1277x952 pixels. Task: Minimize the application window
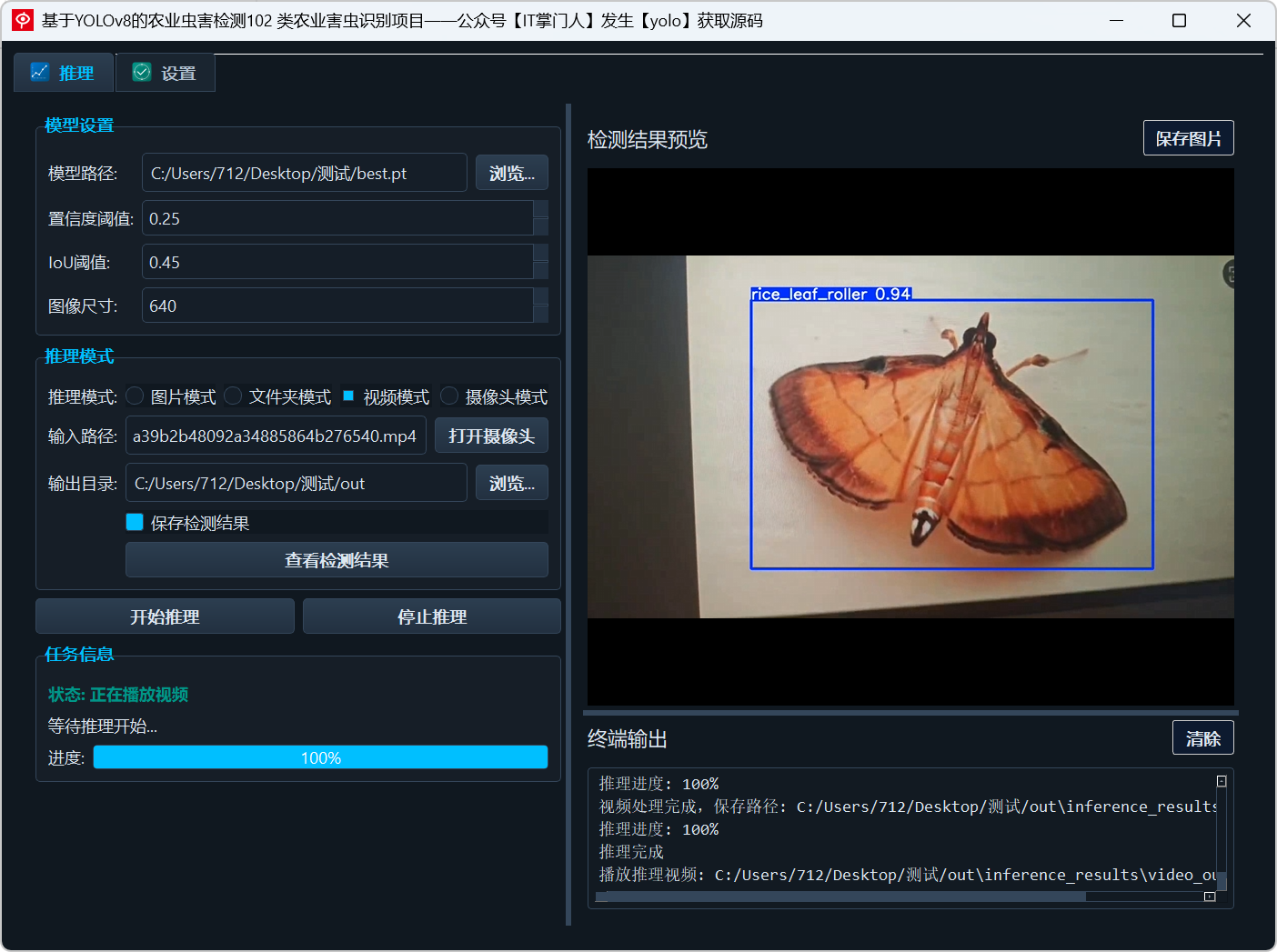point(1116,20)
